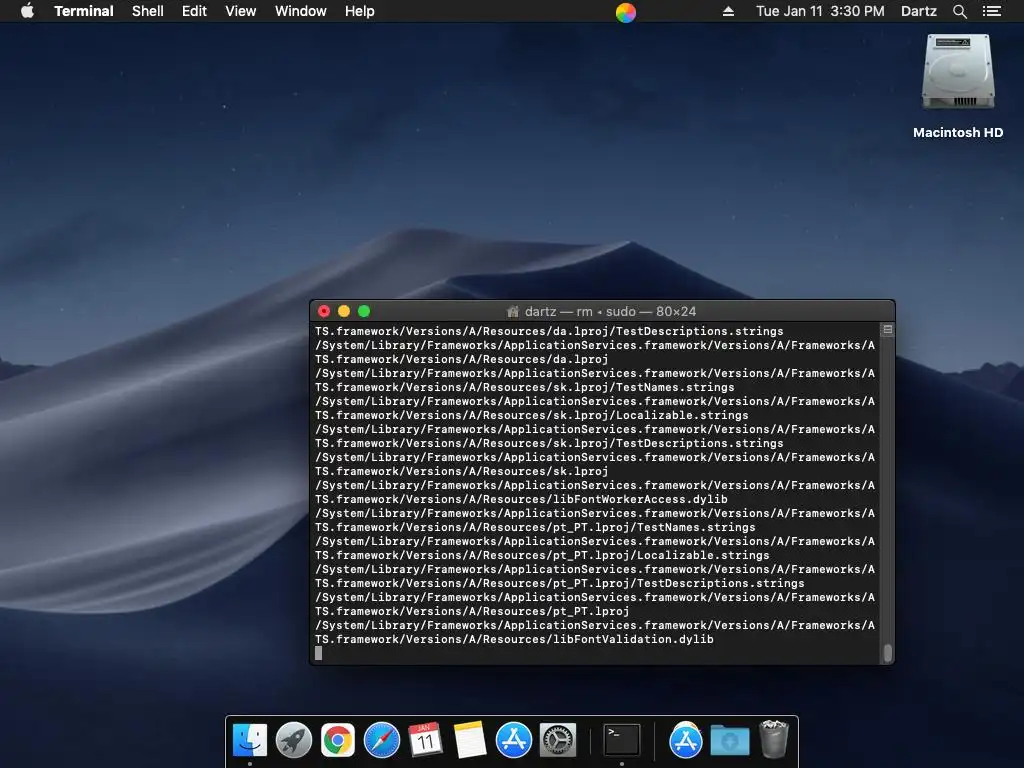Open the Downloads folder in Dock
This screenshot has height=768, width=1024.
[x=729, y=741]
